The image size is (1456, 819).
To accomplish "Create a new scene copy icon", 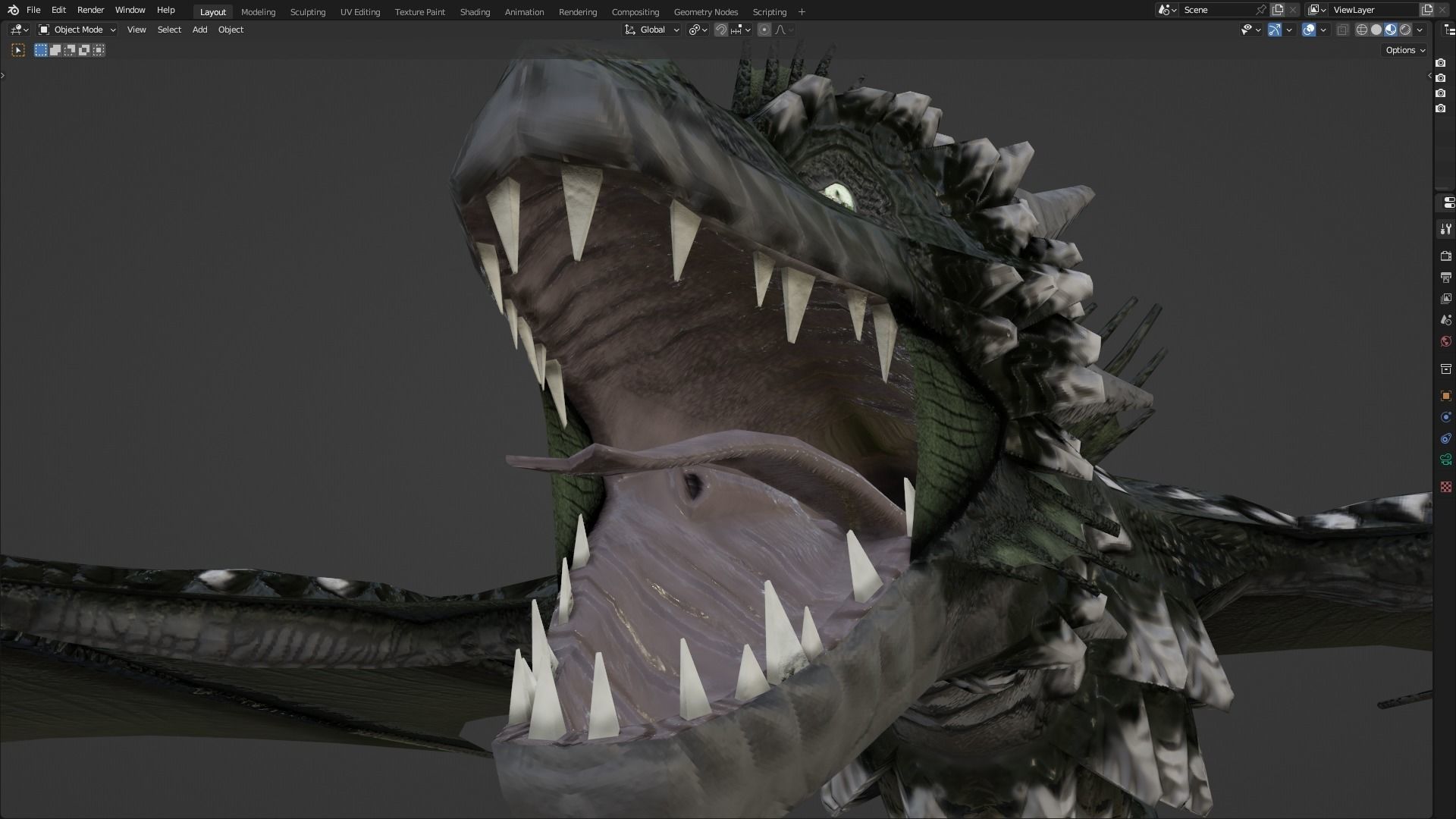I will 1279,10.
